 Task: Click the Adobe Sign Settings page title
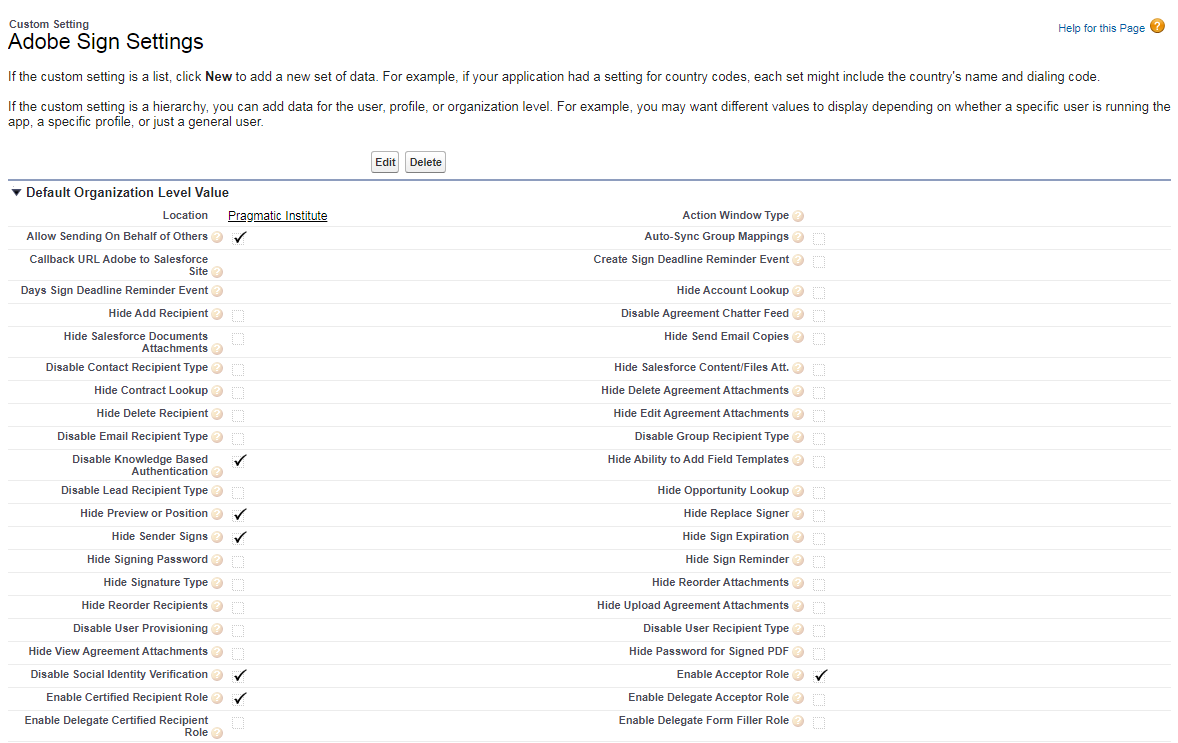pyautogui.click(x=106, y=41)
